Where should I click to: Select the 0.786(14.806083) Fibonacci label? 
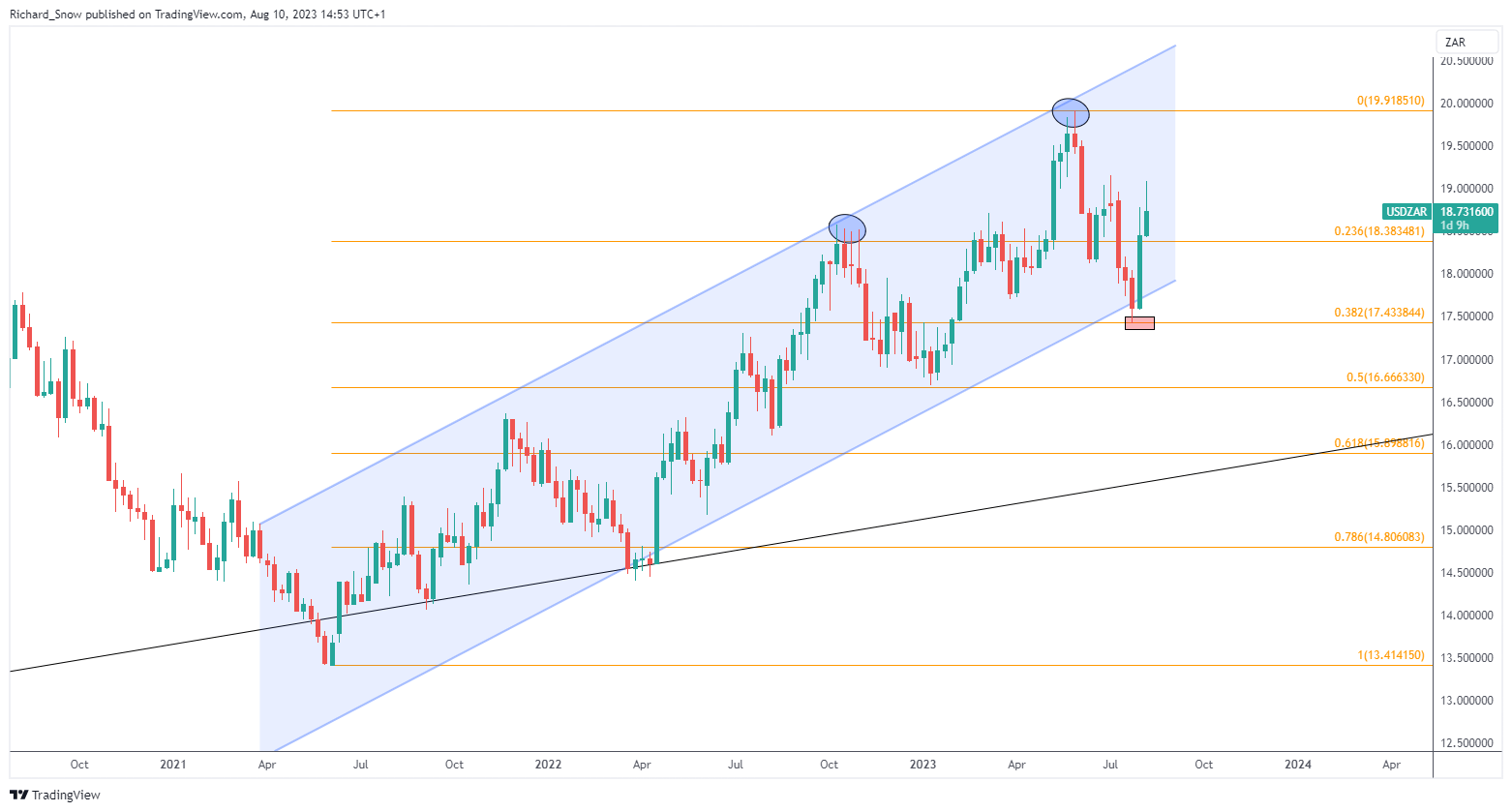point(1379,537)
